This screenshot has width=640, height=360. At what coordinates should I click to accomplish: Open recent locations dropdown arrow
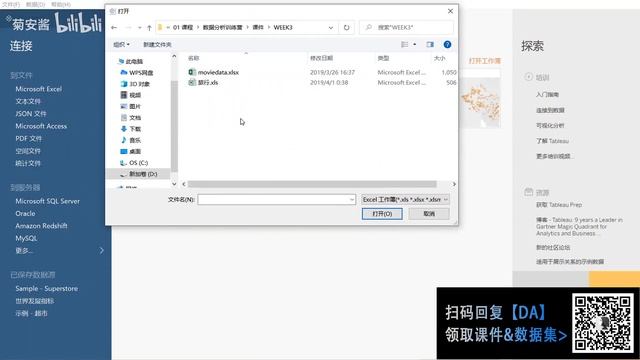[x=140, y=27]
